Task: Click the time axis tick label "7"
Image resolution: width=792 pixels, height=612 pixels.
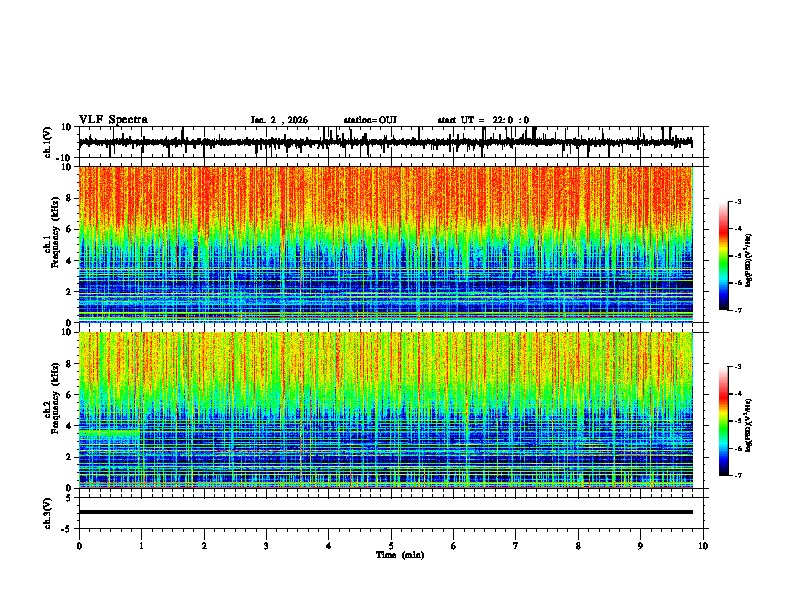Action: pyautogui.click(x=516, y=546)
